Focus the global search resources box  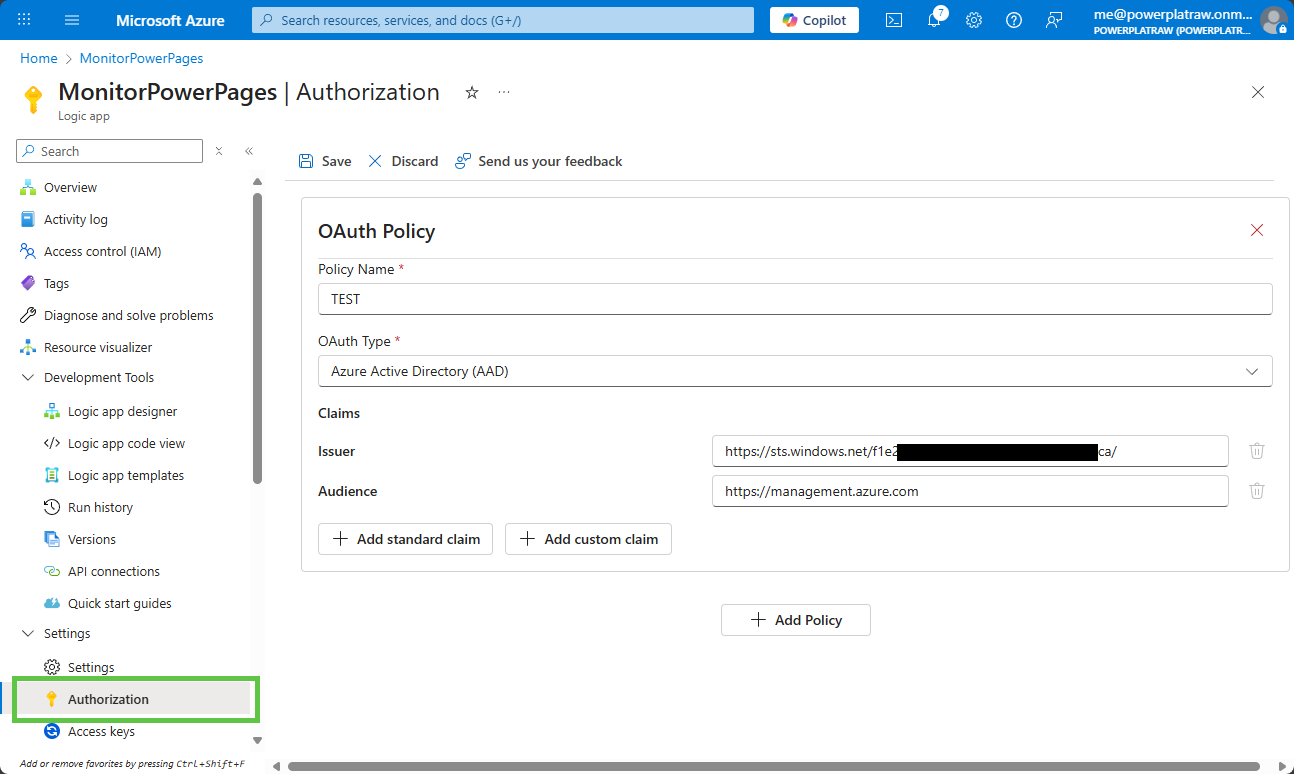pos(503,20)
